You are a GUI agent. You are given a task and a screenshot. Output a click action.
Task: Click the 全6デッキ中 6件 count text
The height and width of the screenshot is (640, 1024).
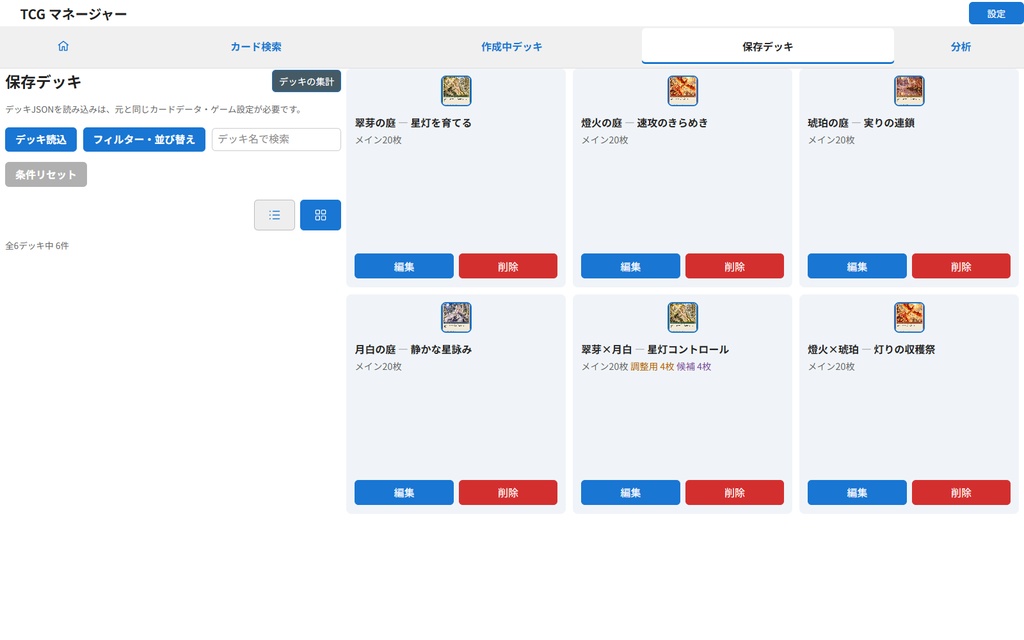click(37, 246)
